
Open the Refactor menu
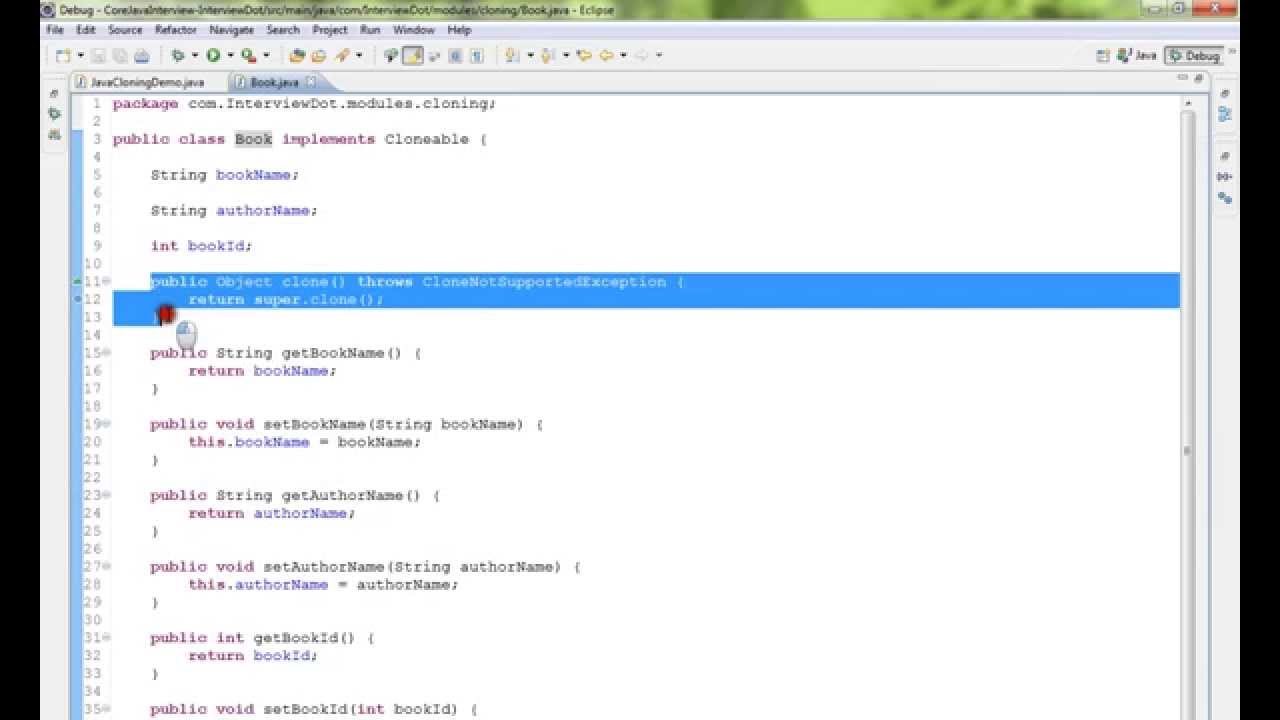pyautogui.click(x=176, y=30)
